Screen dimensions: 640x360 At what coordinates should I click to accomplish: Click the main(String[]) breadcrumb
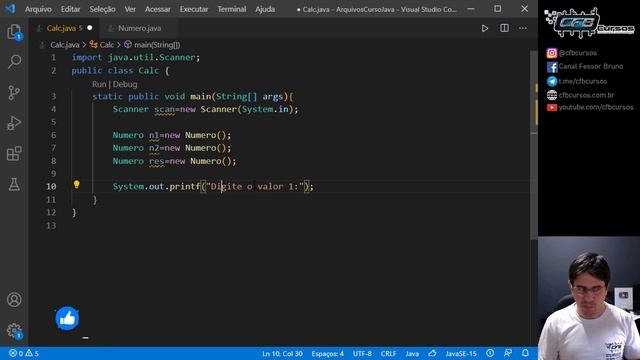pos(157,45)
